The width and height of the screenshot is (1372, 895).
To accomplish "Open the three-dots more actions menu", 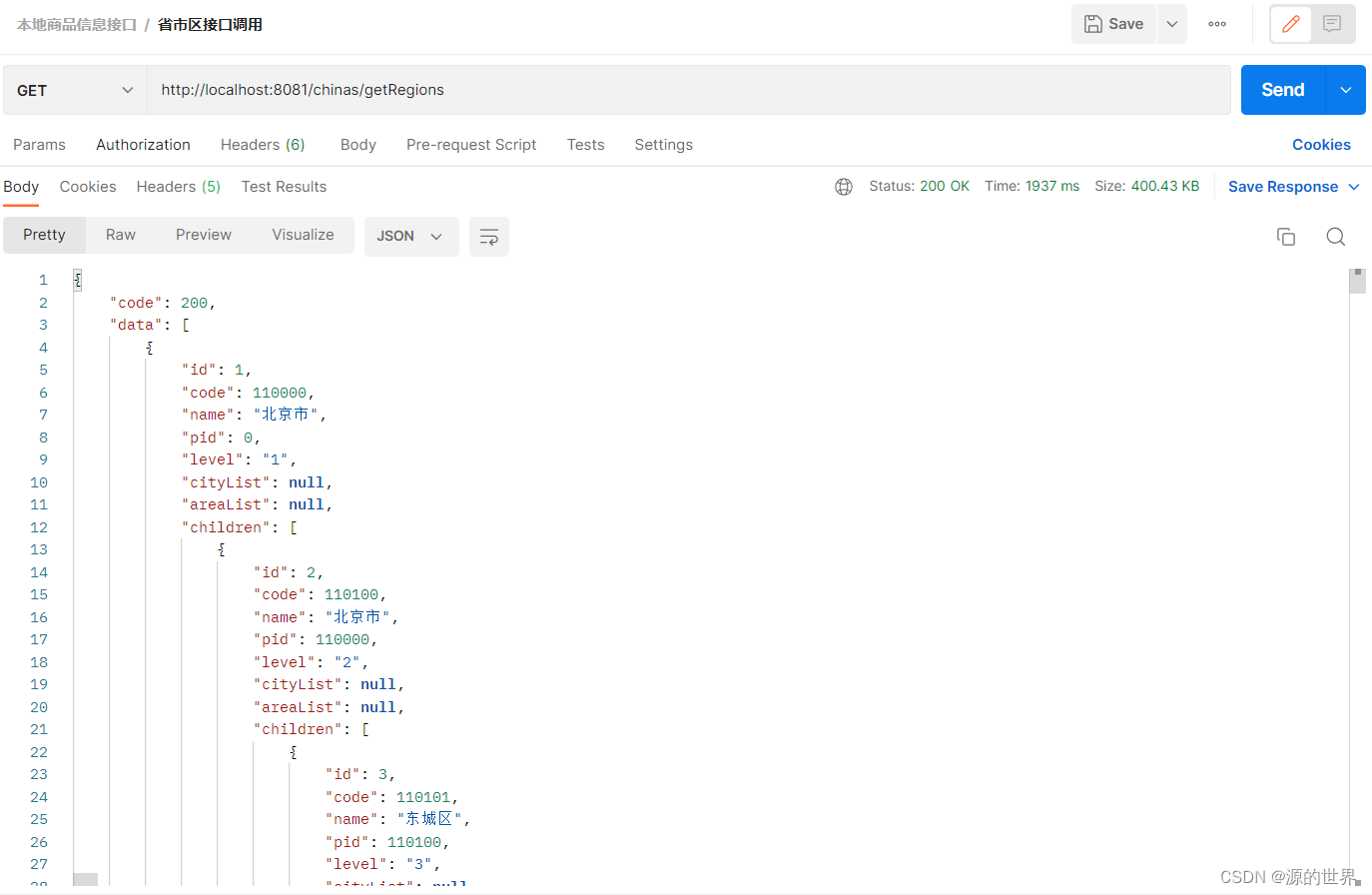I will (1217, 24).
